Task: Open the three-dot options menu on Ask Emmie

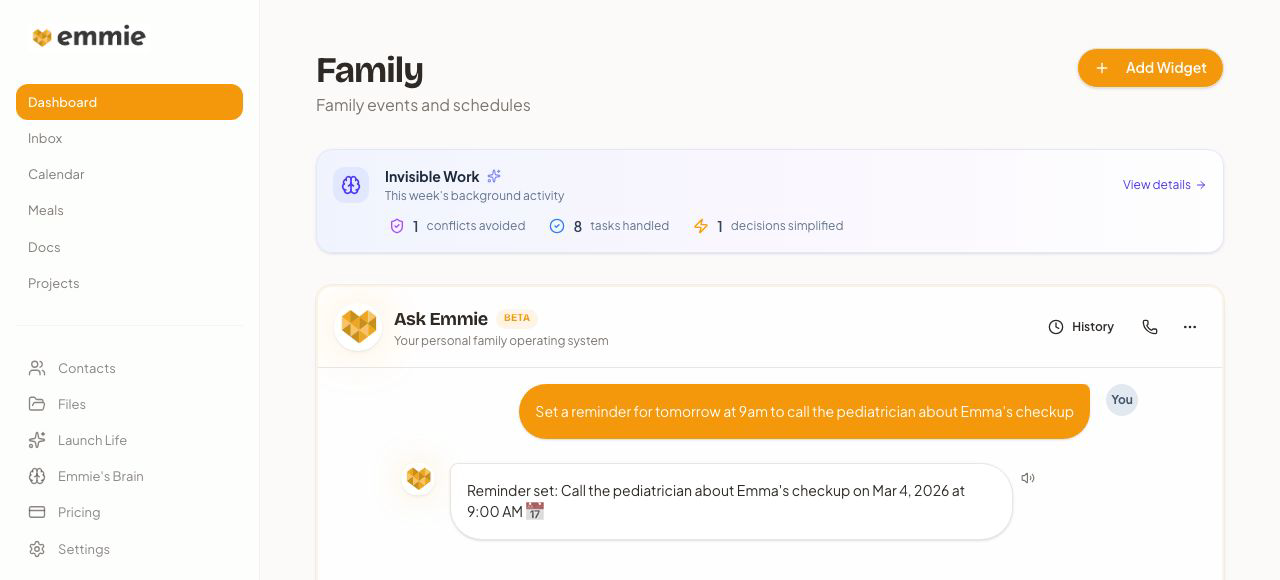Action: [x=1190, y=327]
